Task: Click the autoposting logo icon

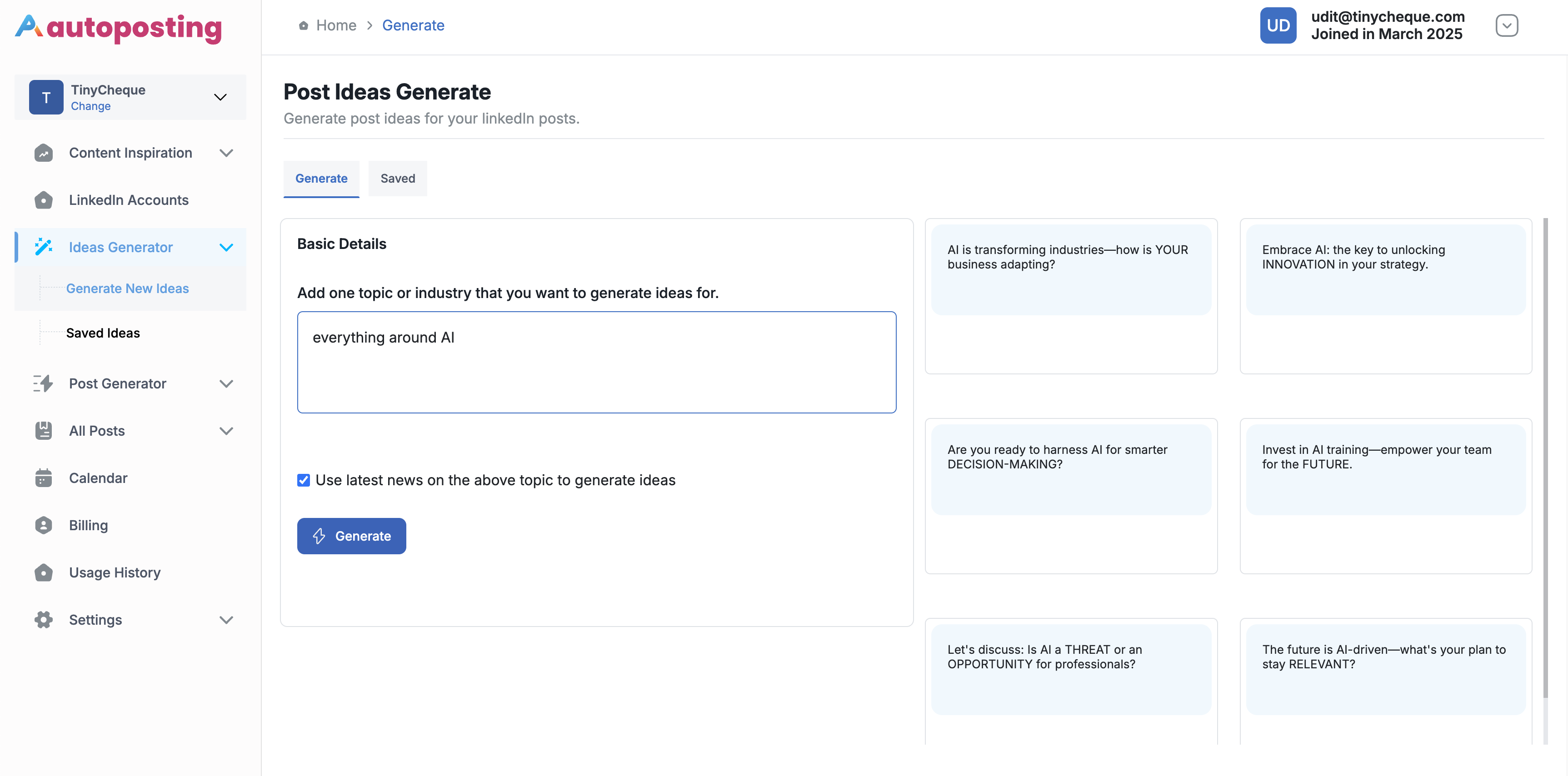Action: pyautogui.click(x=29, y=26)
